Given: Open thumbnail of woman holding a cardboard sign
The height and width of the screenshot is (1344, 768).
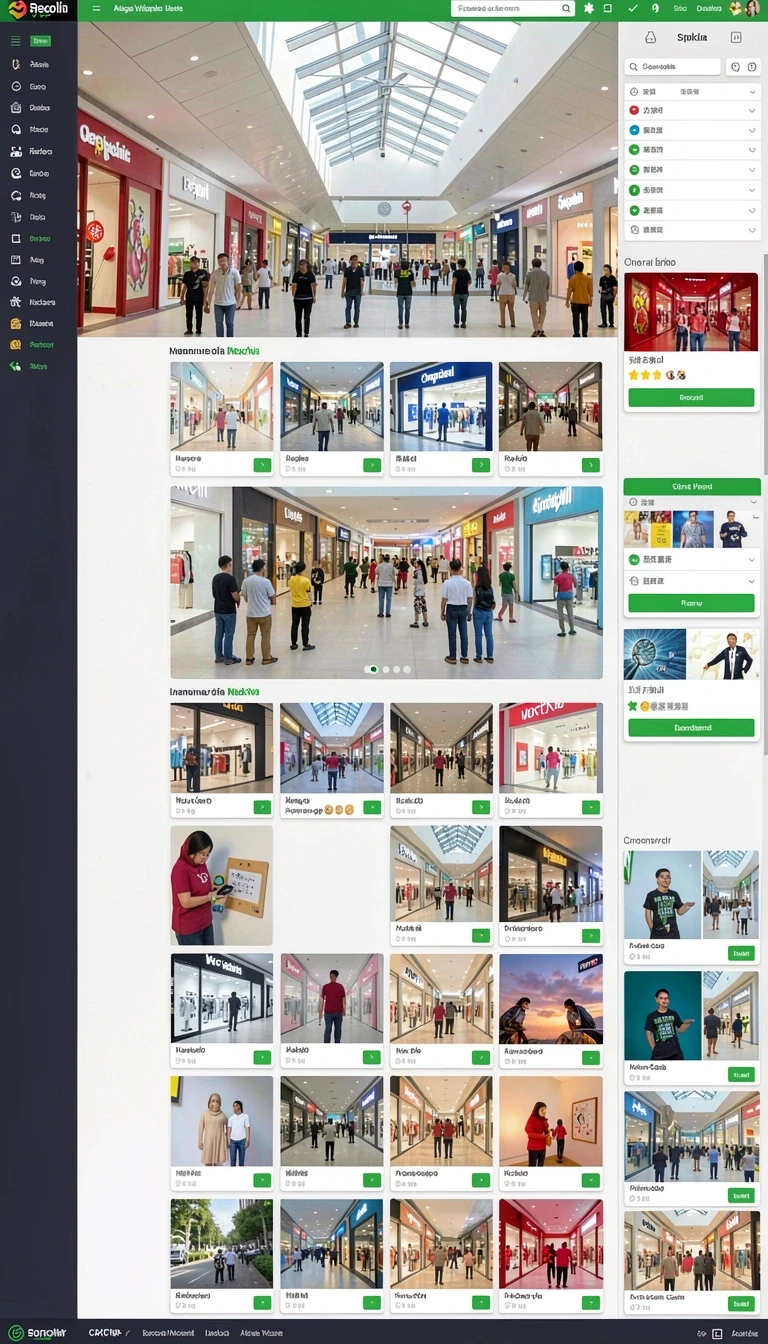Looking at the screenshot, I should pos(221,885).
